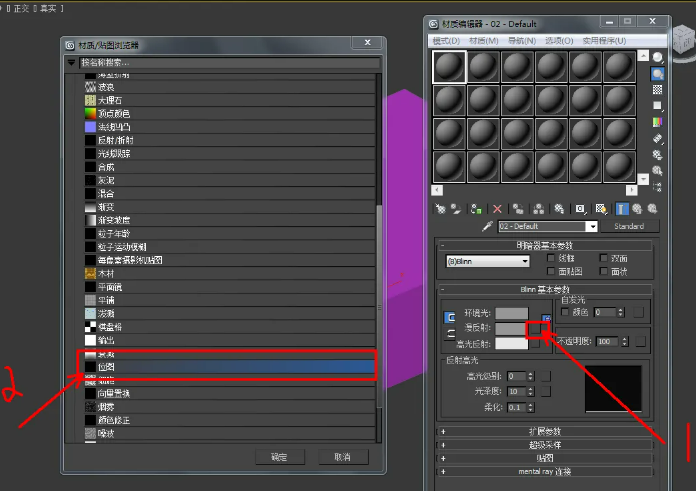Expand the 超级采样 rollout

(x=545, y=445)
